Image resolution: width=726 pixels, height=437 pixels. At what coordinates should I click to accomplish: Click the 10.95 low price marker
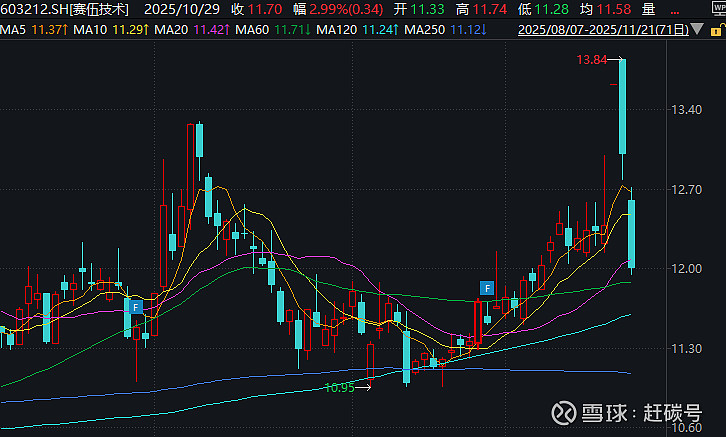(x=339, y=387)
